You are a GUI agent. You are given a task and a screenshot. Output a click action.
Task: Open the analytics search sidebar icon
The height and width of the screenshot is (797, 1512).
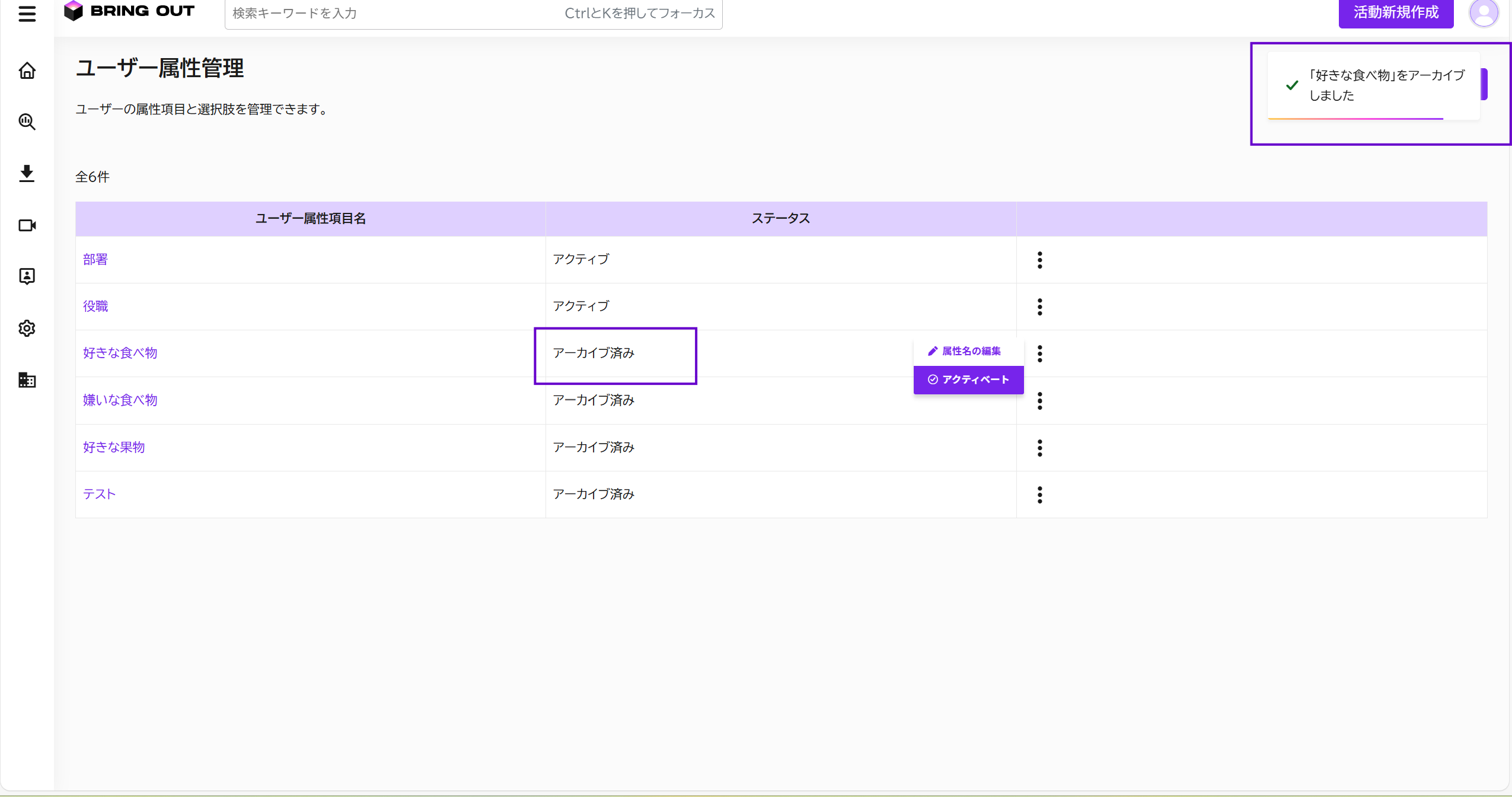[x=27, y=122]
